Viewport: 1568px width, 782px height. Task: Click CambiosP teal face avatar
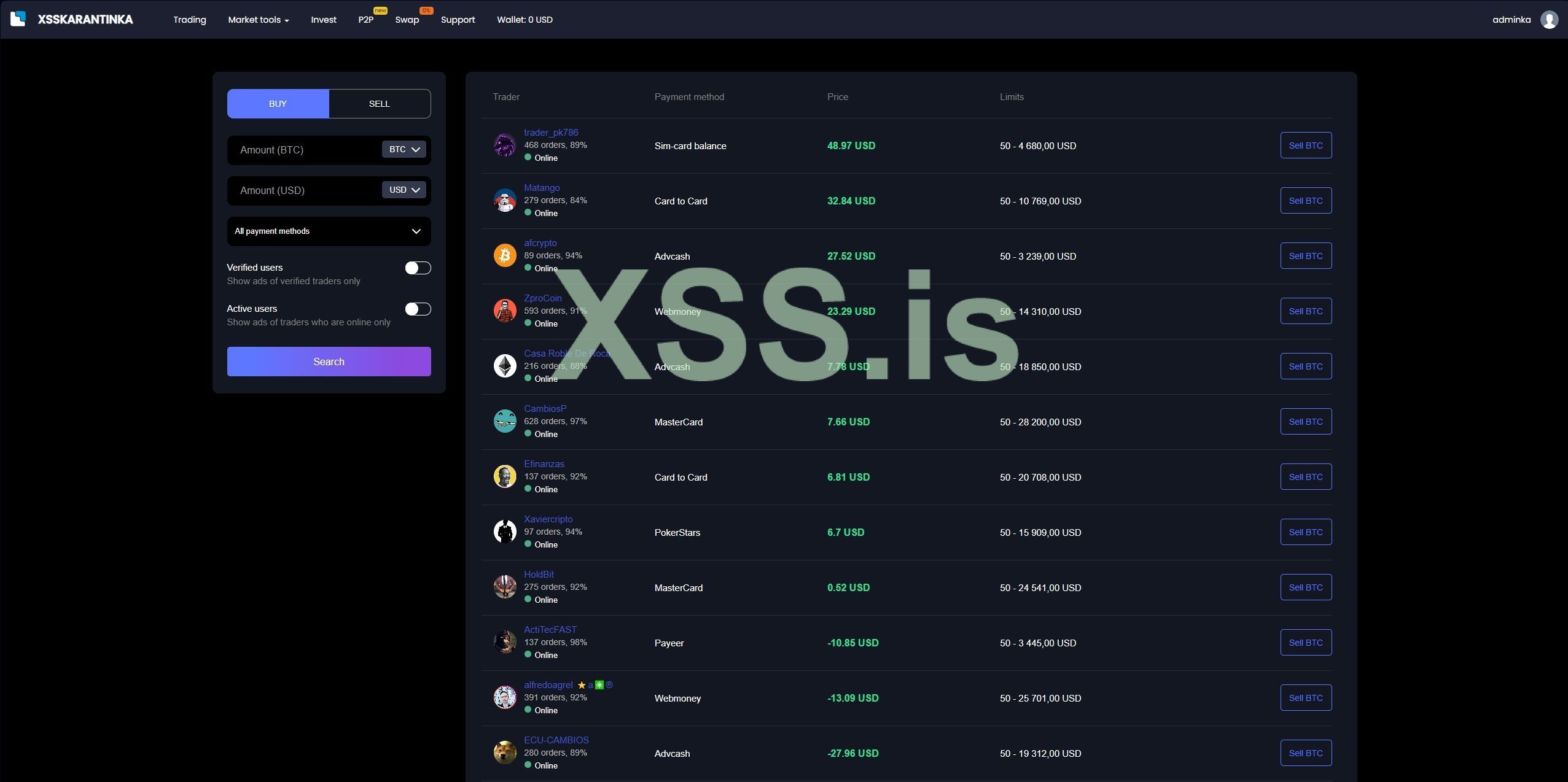point(505,421)
